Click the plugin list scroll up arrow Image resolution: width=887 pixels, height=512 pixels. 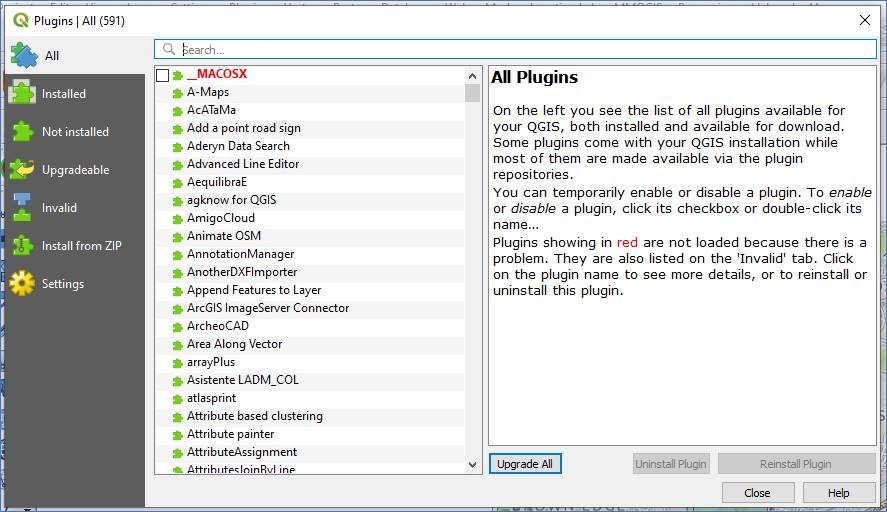pos(472,76)
